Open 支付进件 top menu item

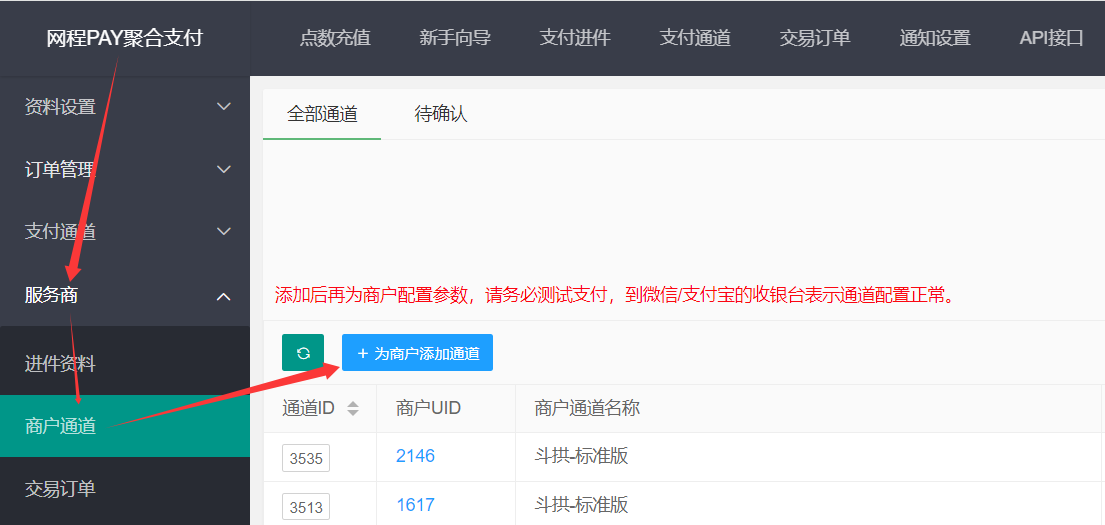(575, 38)
